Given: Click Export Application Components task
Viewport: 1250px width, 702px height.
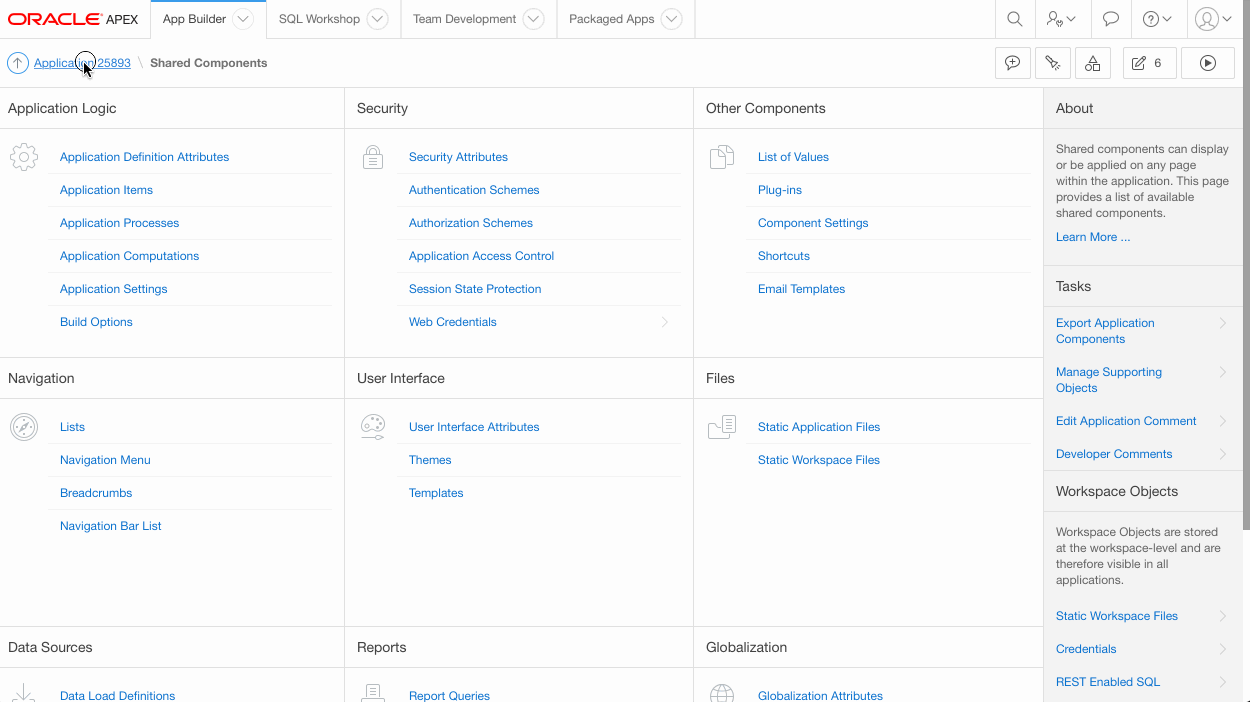Looking at the screenshot, I should (x=1105, y=331).
